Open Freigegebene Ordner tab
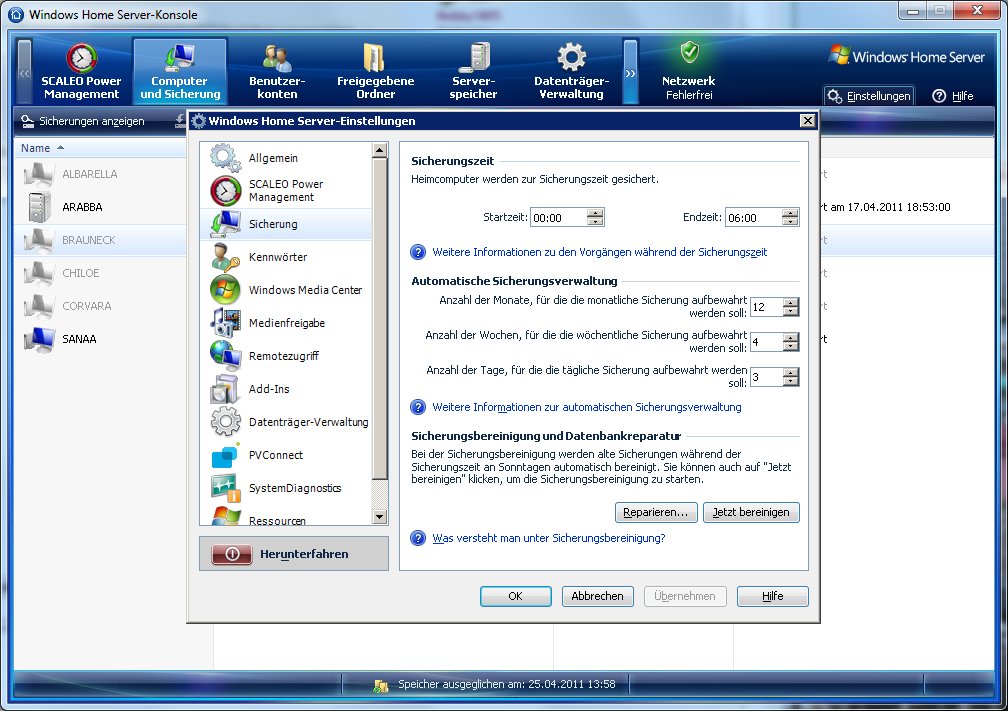Screen dimensions: 1008x711 pyautogui.click(x=375, y=71)
